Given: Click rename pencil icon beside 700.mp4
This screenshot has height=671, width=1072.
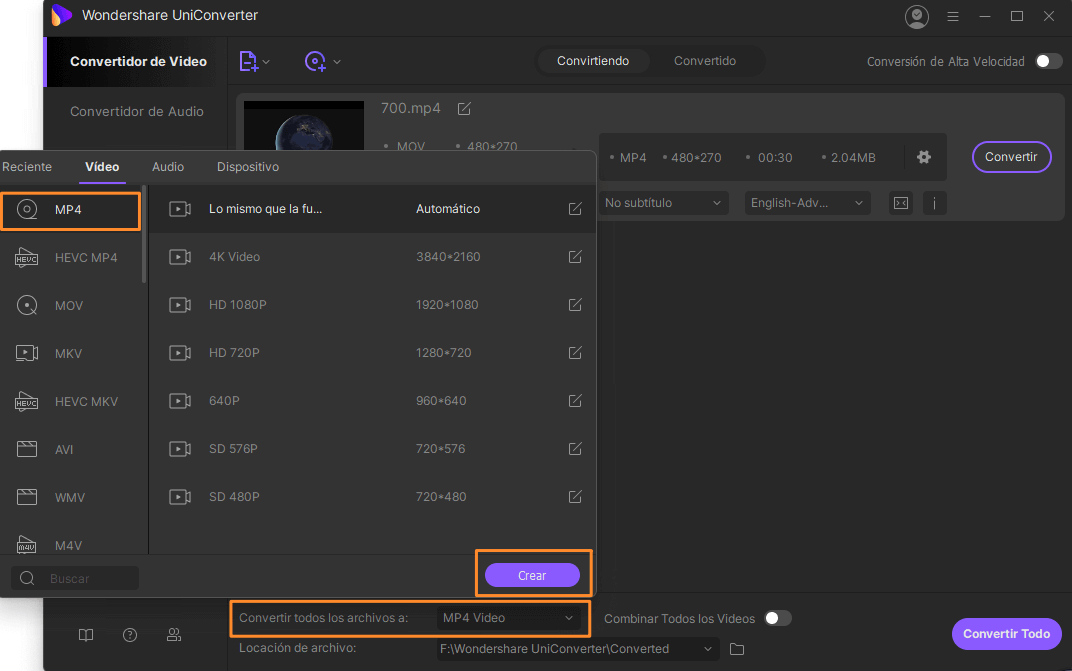Looking at the screenshot, I should click(x=464, y=108).
